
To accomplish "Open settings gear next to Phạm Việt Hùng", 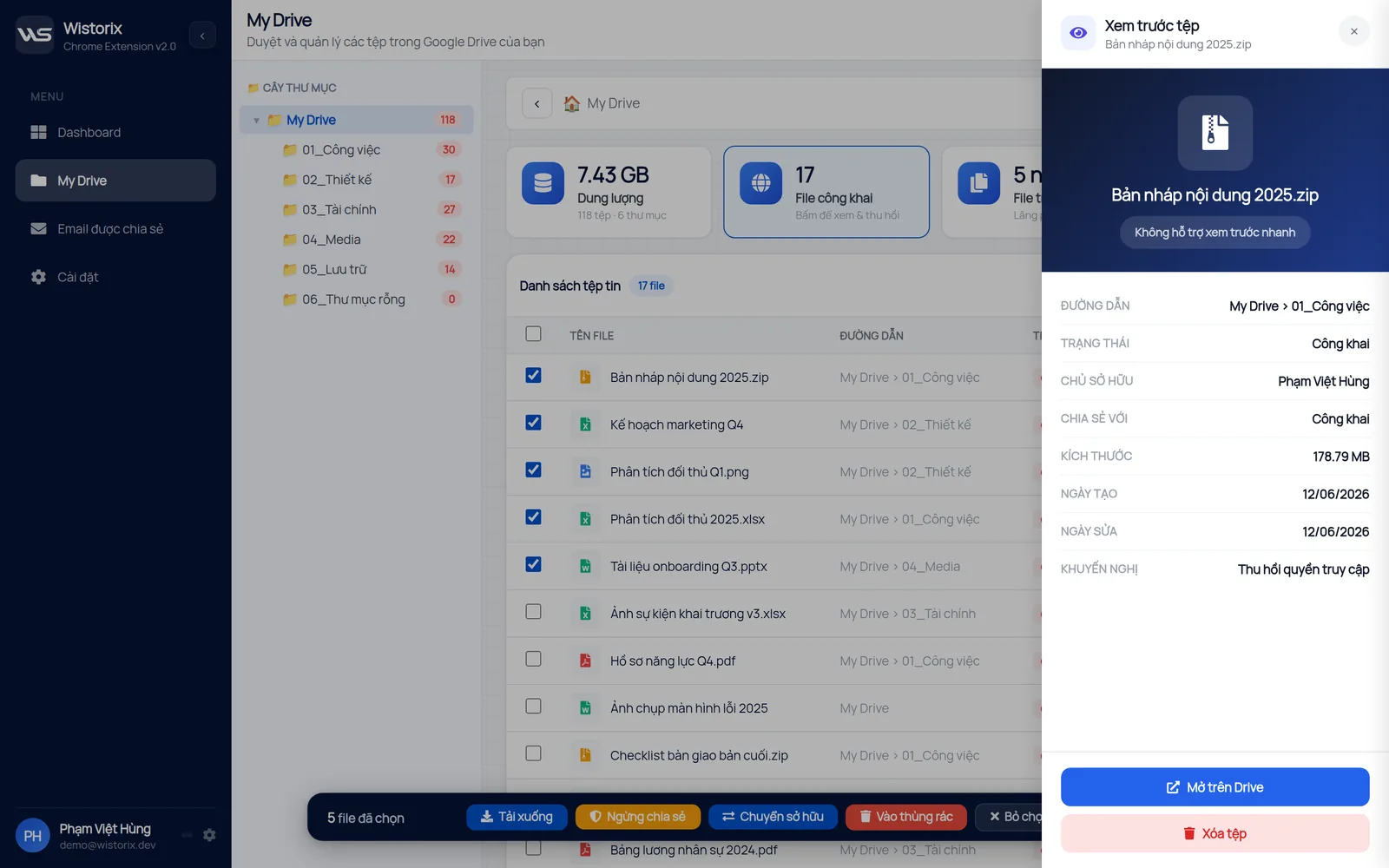I will (x=209, y=835).
